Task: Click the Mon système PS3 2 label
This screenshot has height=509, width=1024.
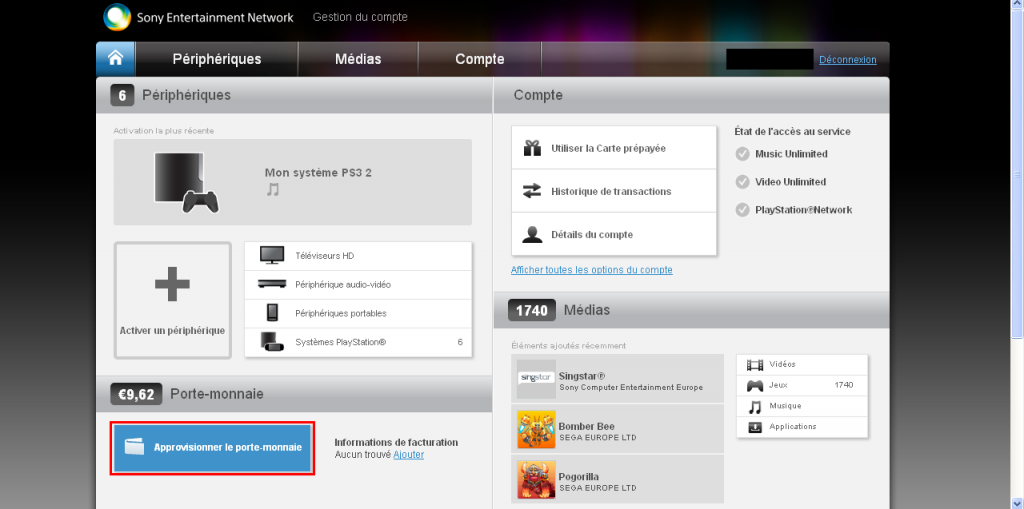Action: tap(318, 173)
